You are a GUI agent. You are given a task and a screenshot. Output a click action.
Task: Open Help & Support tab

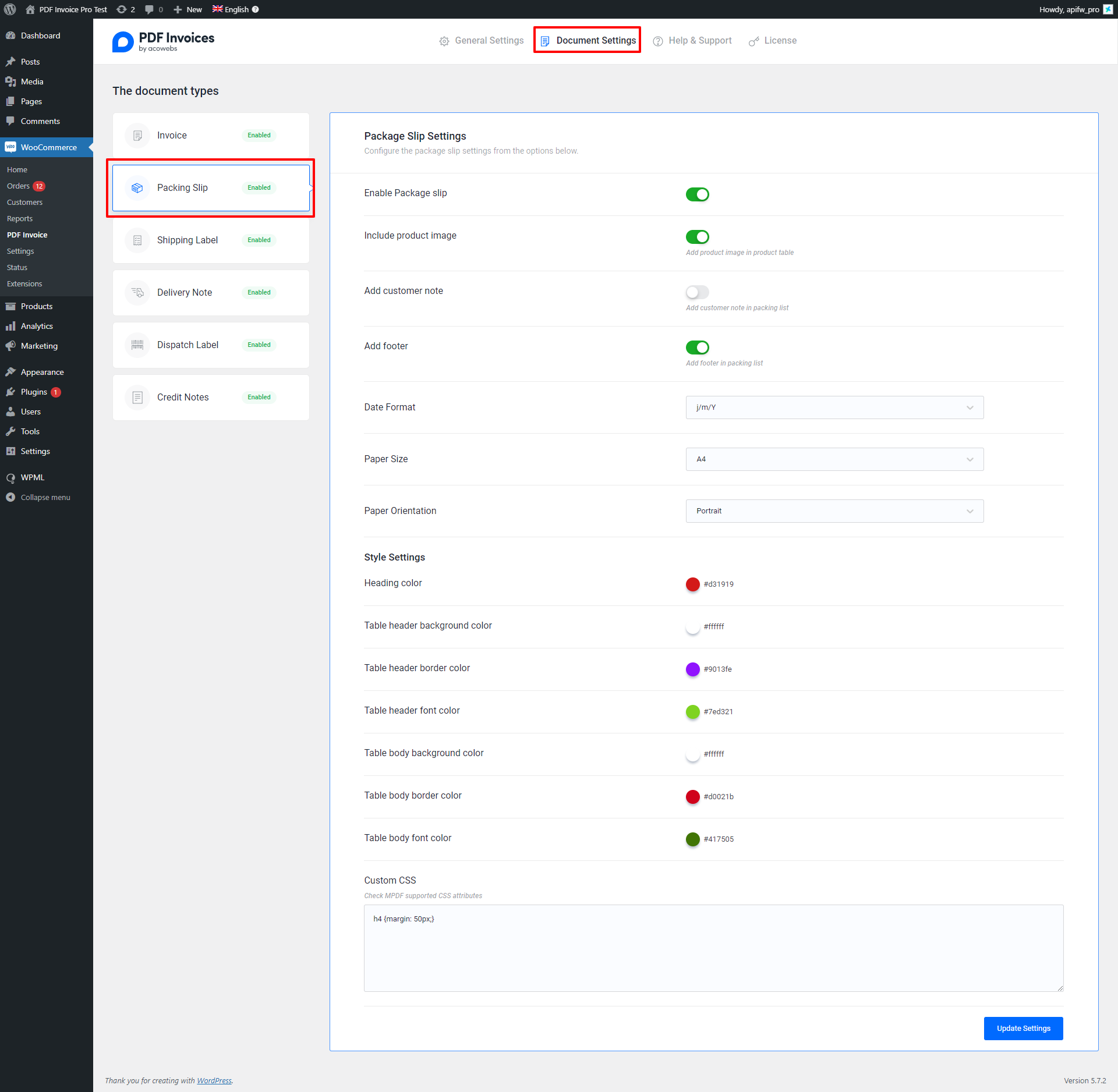tap(692, 41)
